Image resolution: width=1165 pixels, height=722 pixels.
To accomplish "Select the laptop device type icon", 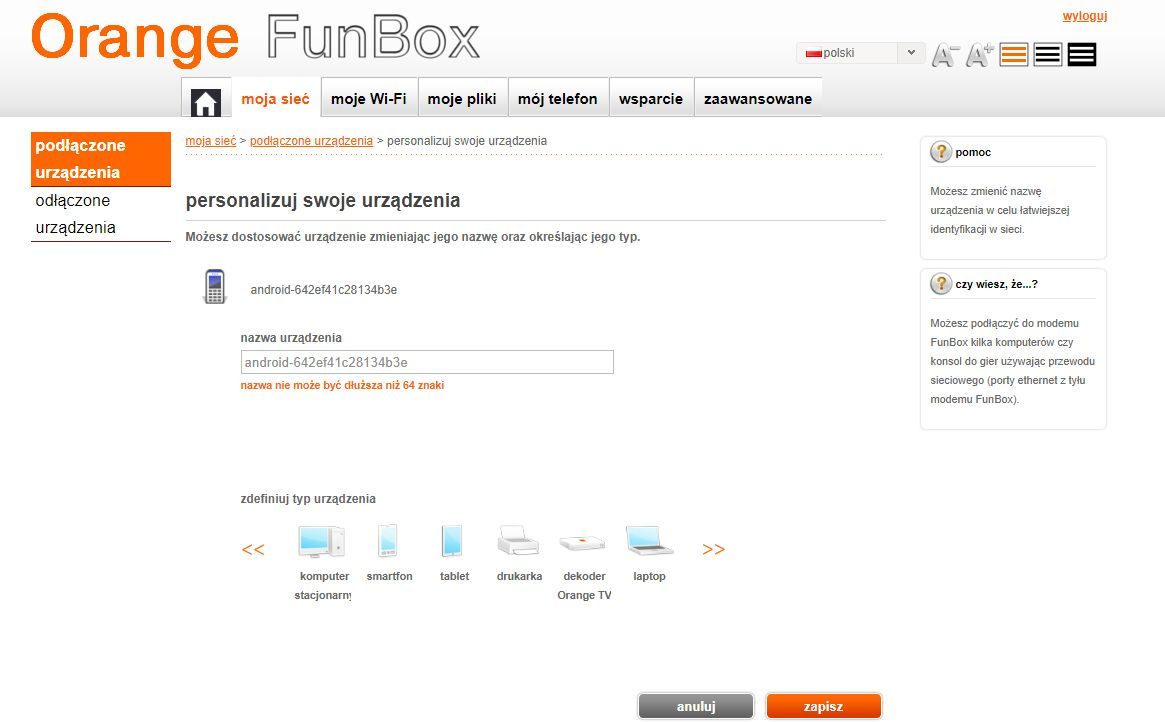I will tap(648, 541).
